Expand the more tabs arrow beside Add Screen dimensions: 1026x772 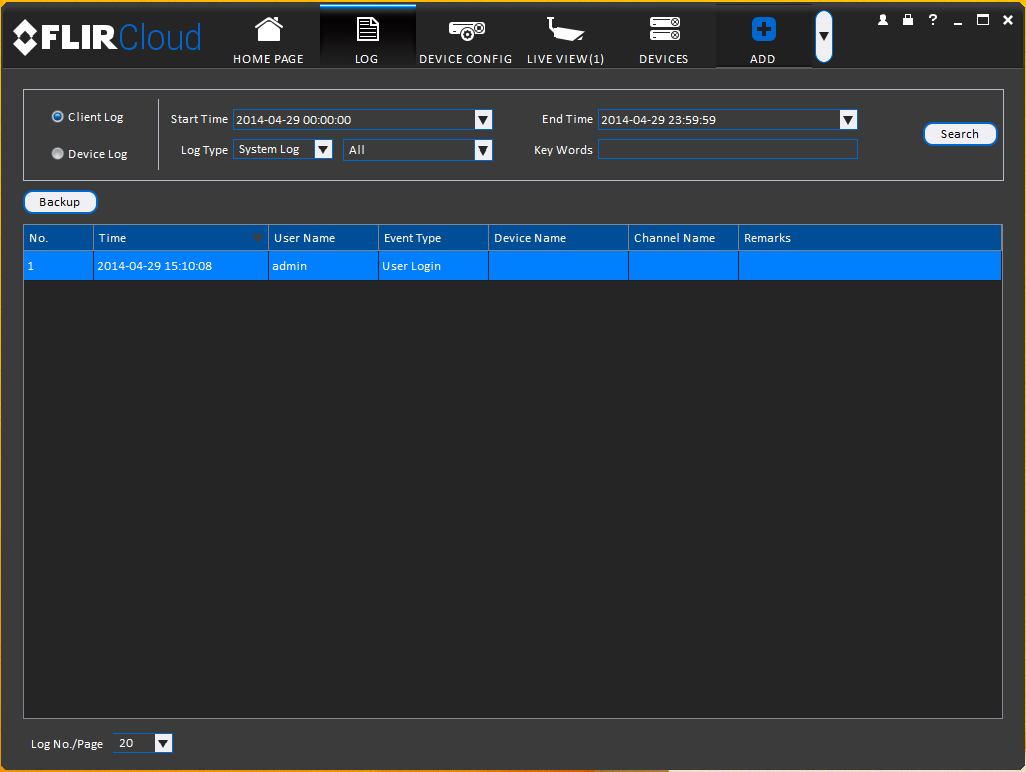pyautogui.click(x=824, y=36)
